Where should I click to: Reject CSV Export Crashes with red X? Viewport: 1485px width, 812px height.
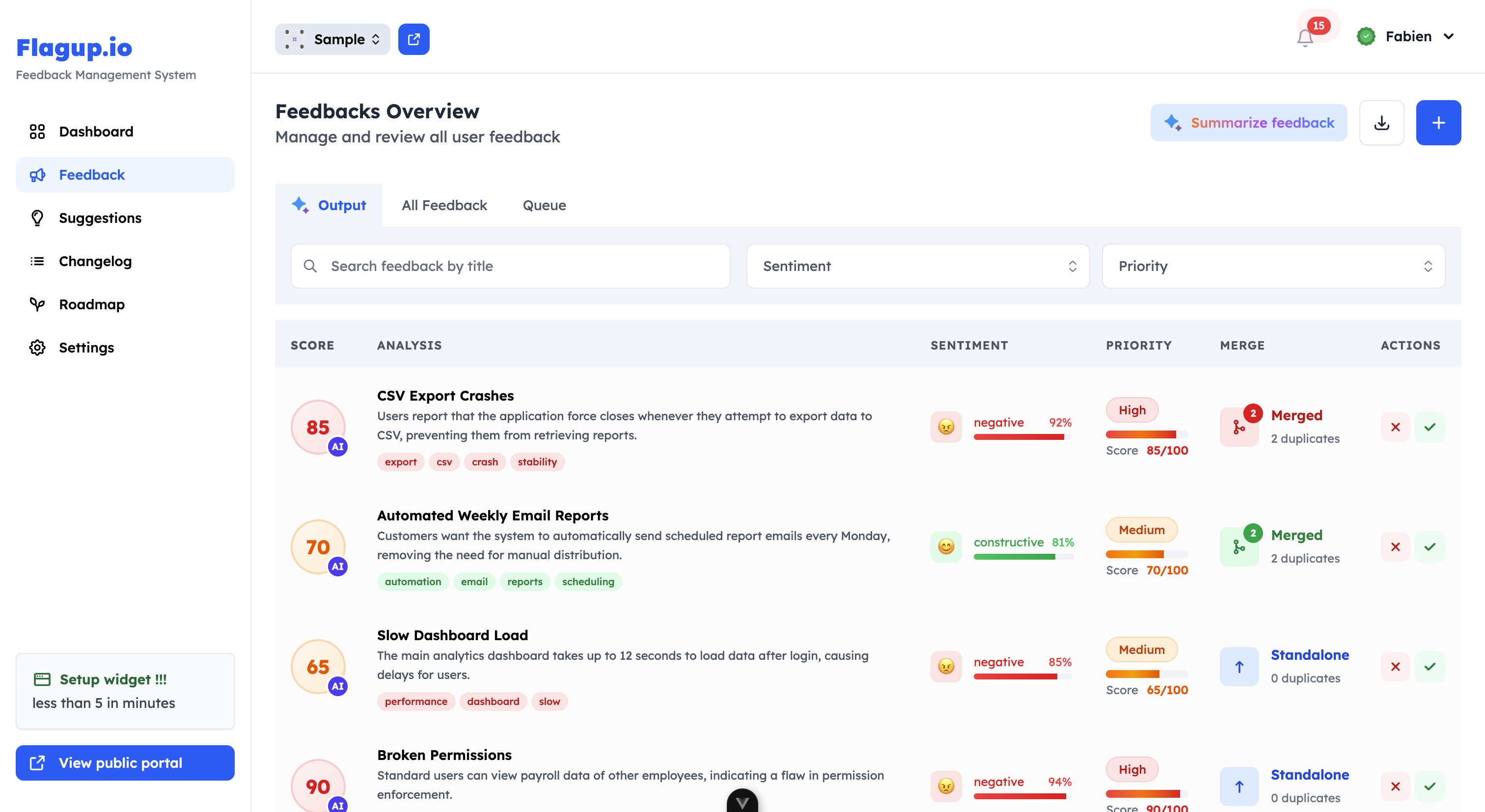(x=1395, y=427)
